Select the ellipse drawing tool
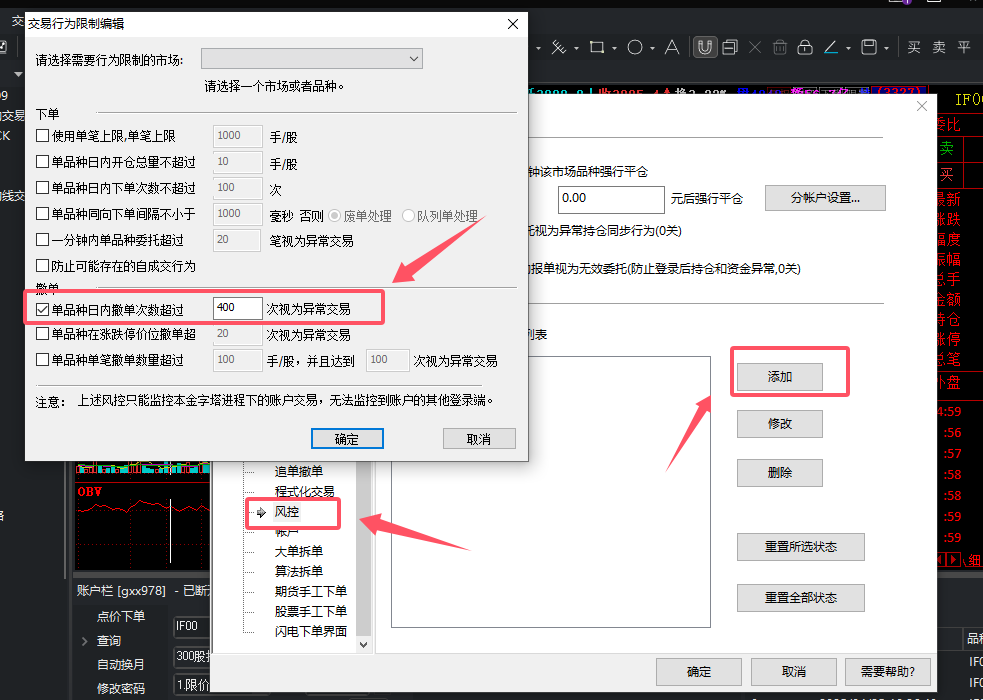Image resolution: width=983 pixels, height=700 pixels. click(x=635, y=47)
